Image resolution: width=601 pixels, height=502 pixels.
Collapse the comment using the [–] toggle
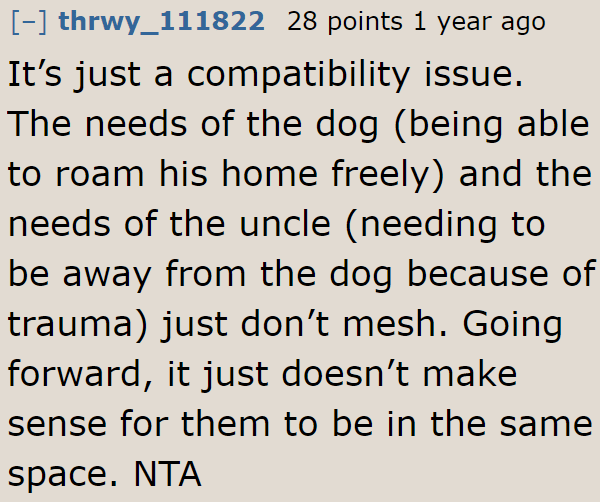[x=30, y=22]
